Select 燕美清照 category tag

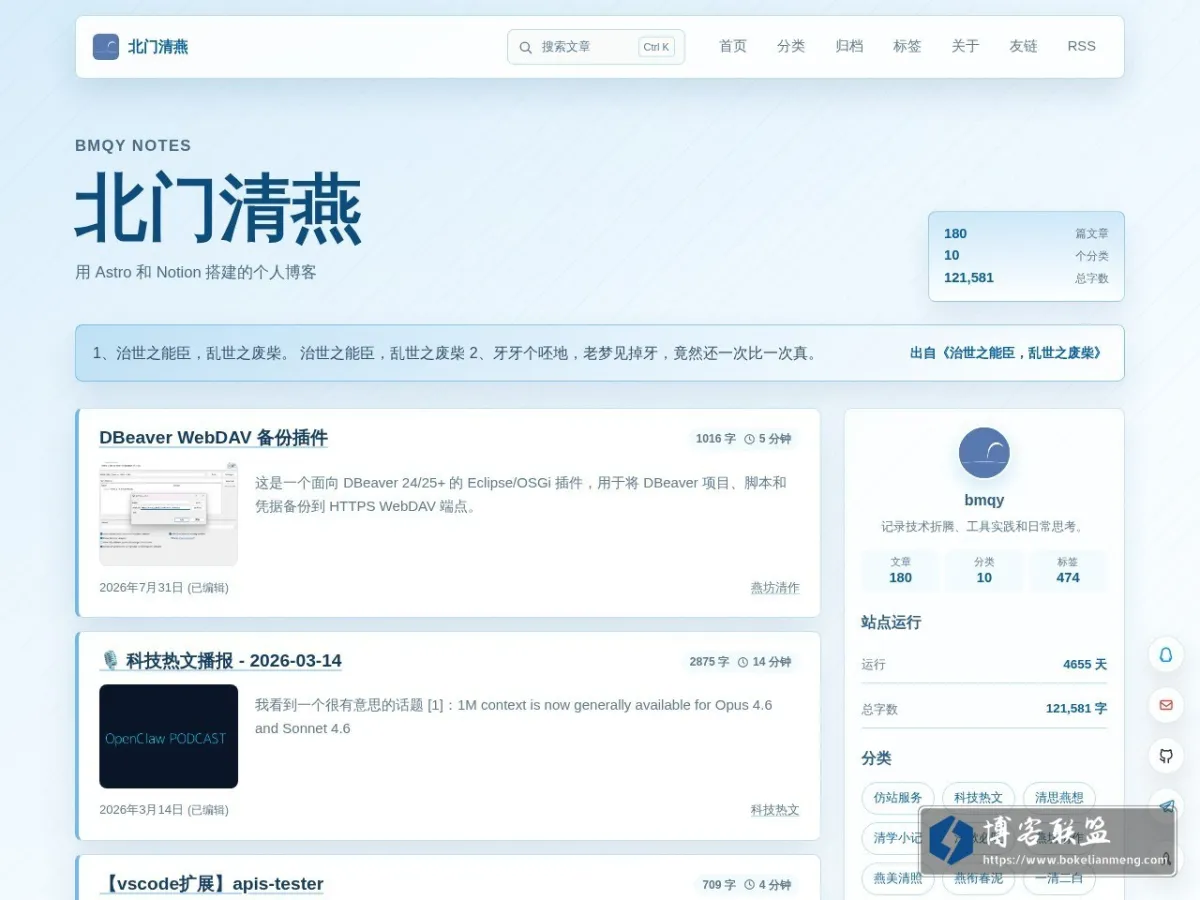(898, 879)
